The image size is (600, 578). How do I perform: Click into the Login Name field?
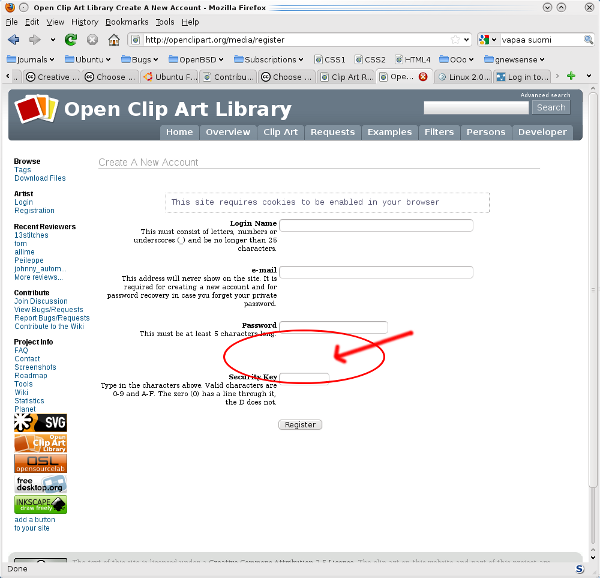pos(376,226)
